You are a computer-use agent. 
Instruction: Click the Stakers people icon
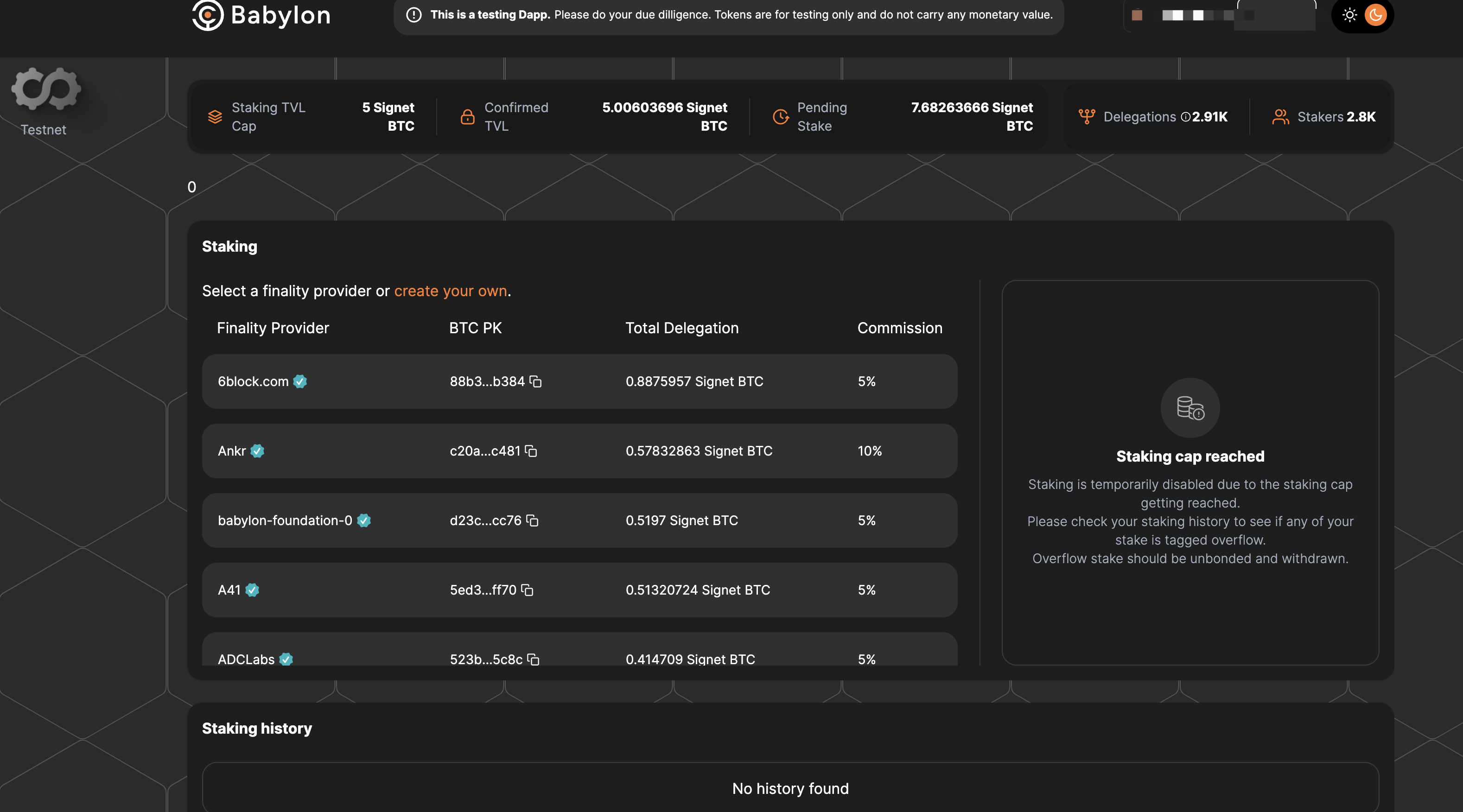pos(1280,117)
